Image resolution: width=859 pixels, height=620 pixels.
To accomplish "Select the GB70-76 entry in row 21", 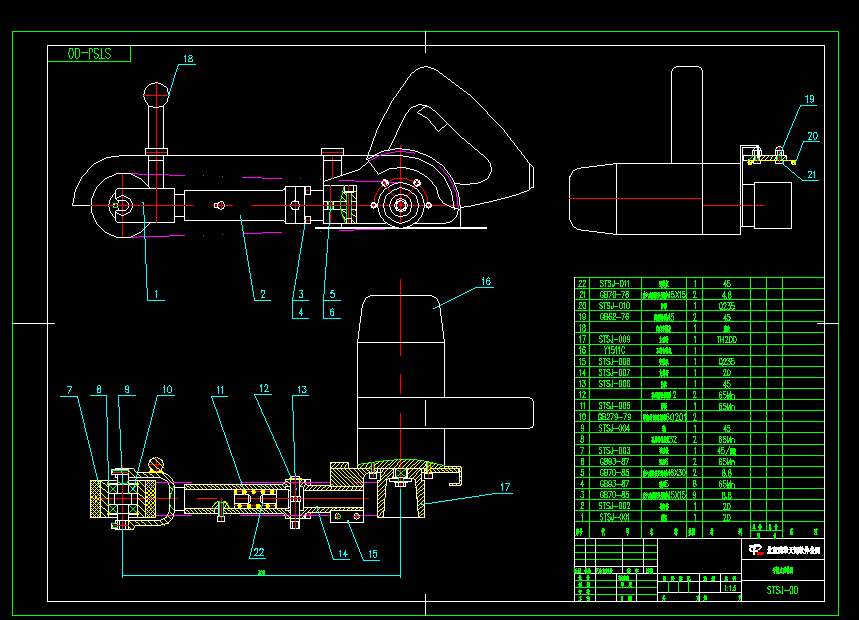I will click(x=611, y=293).
